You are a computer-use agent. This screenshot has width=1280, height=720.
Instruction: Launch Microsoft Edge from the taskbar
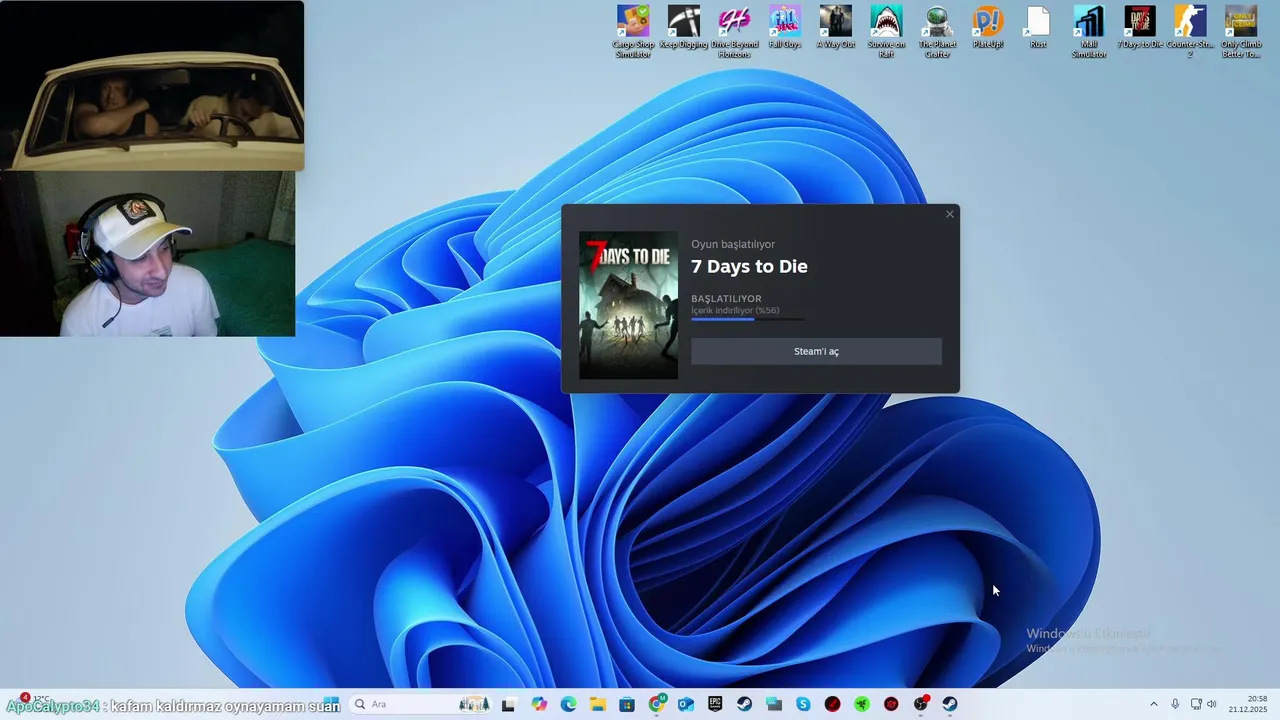click(568, 704)
